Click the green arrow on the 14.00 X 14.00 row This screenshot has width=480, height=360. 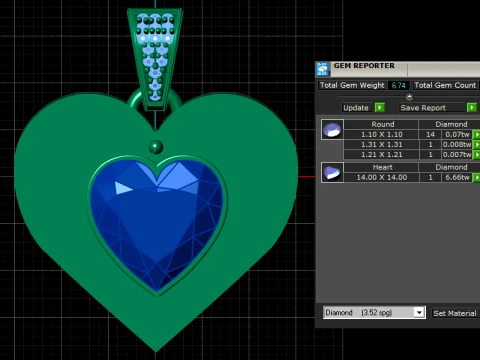tap(477, 178)
